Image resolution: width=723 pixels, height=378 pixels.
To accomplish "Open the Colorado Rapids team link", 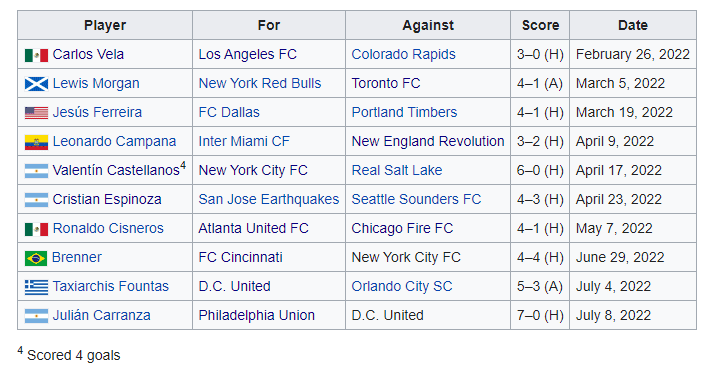I will [403, 54].
